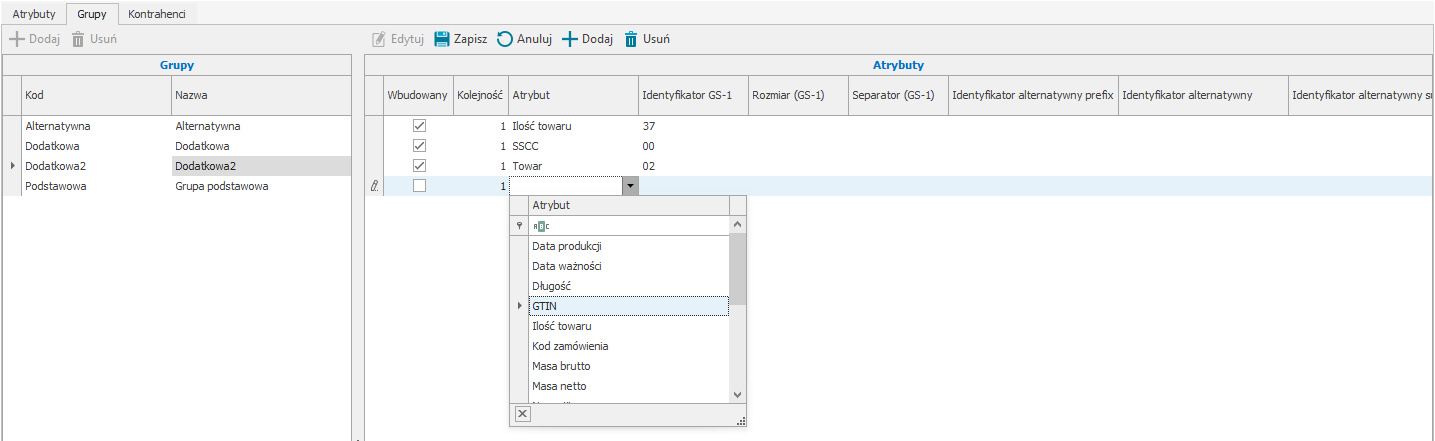The image size is (1435, 441).
Task: Click the GS-1 identifier cell with value 00
Action: pyautogui.click(x=693, y=146)
